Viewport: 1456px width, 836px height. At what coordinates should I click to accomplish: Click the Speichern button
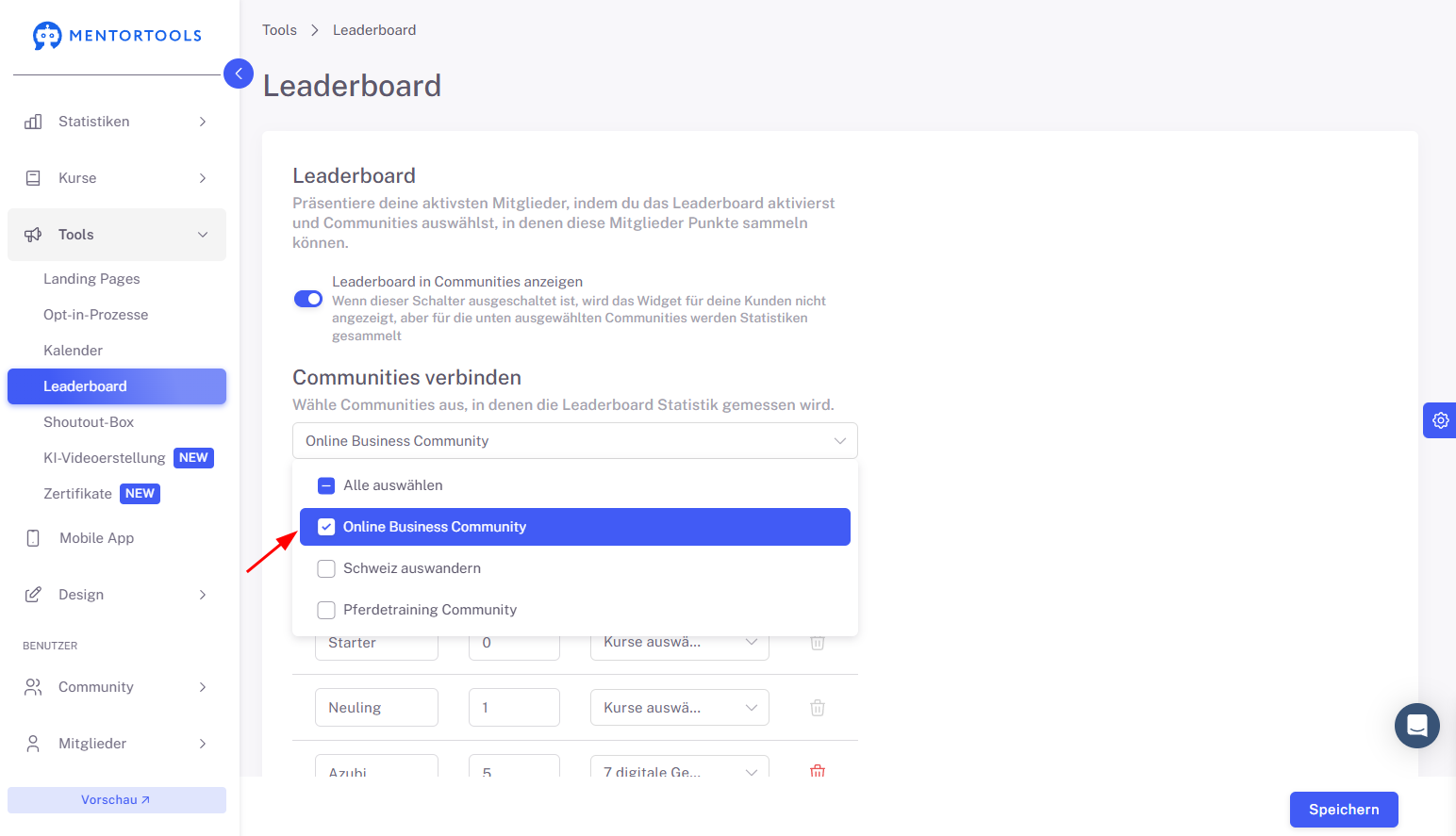[1344, 810]
